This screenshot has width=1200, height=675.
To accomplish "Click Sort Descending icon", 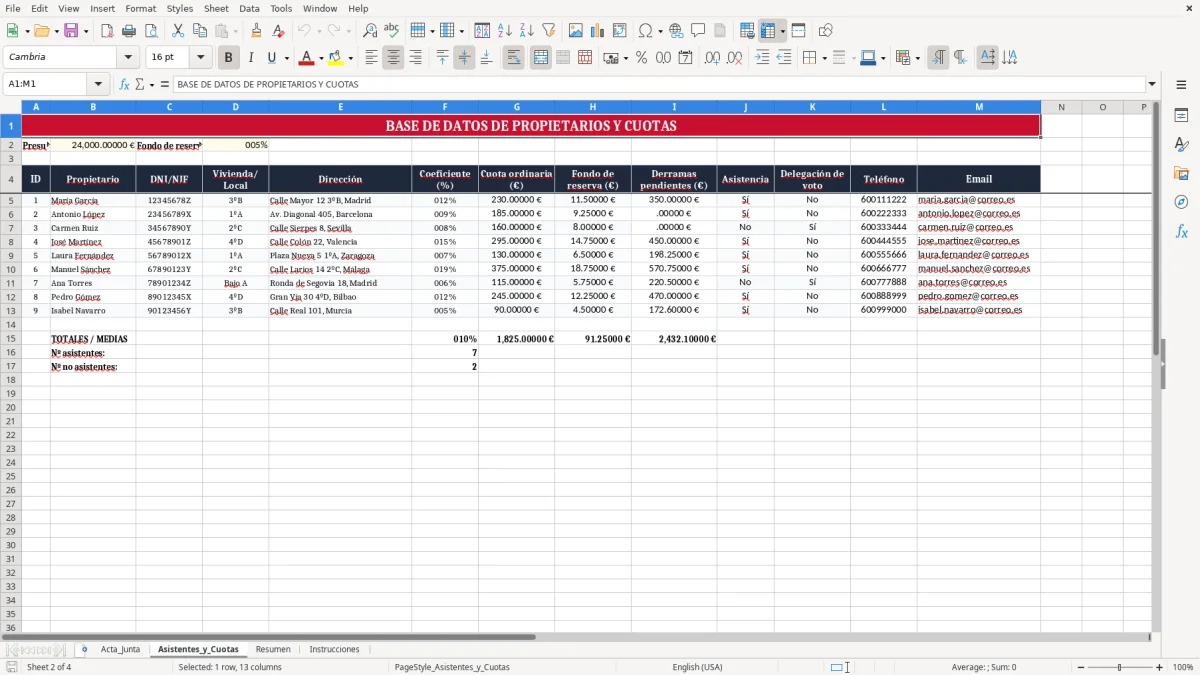I will point(526,31).
